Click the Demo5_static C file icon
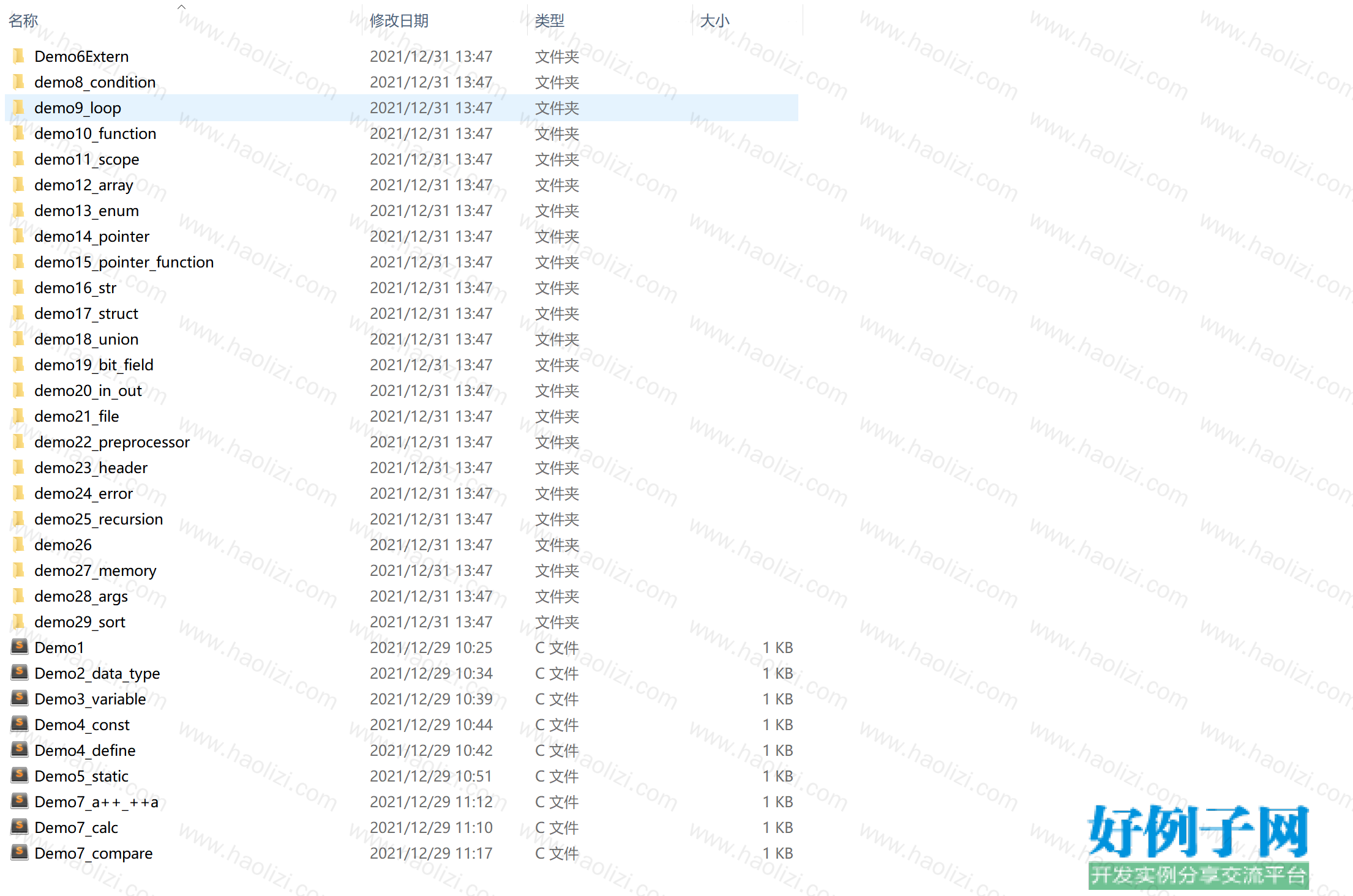Screen dimensions: 1353x896 (x=20, y=775)
